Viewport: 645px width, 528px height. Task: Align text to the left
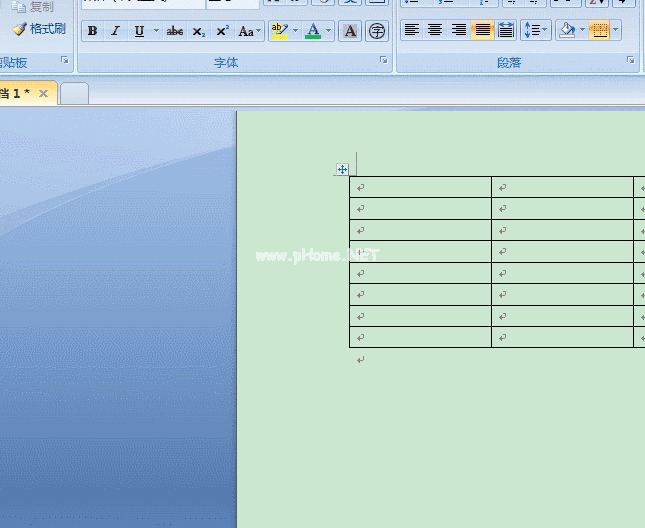coord(411,30)
